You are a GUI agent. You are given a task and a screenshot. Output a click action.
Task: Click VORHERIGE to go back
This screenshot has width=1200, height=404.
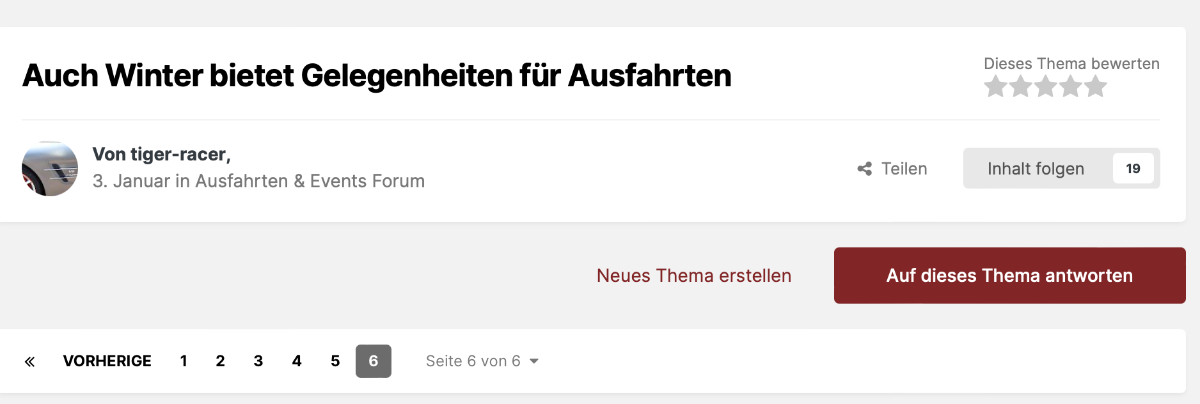107,361
